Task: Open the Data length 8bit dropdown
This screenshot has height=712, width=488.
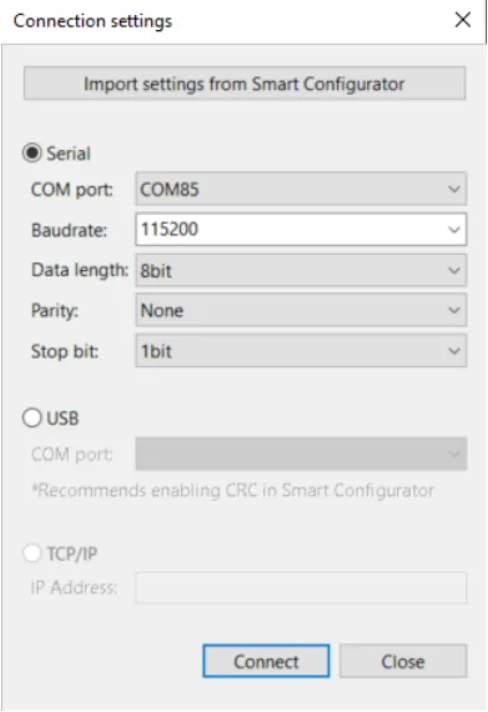Action: [x=301, y=270]
